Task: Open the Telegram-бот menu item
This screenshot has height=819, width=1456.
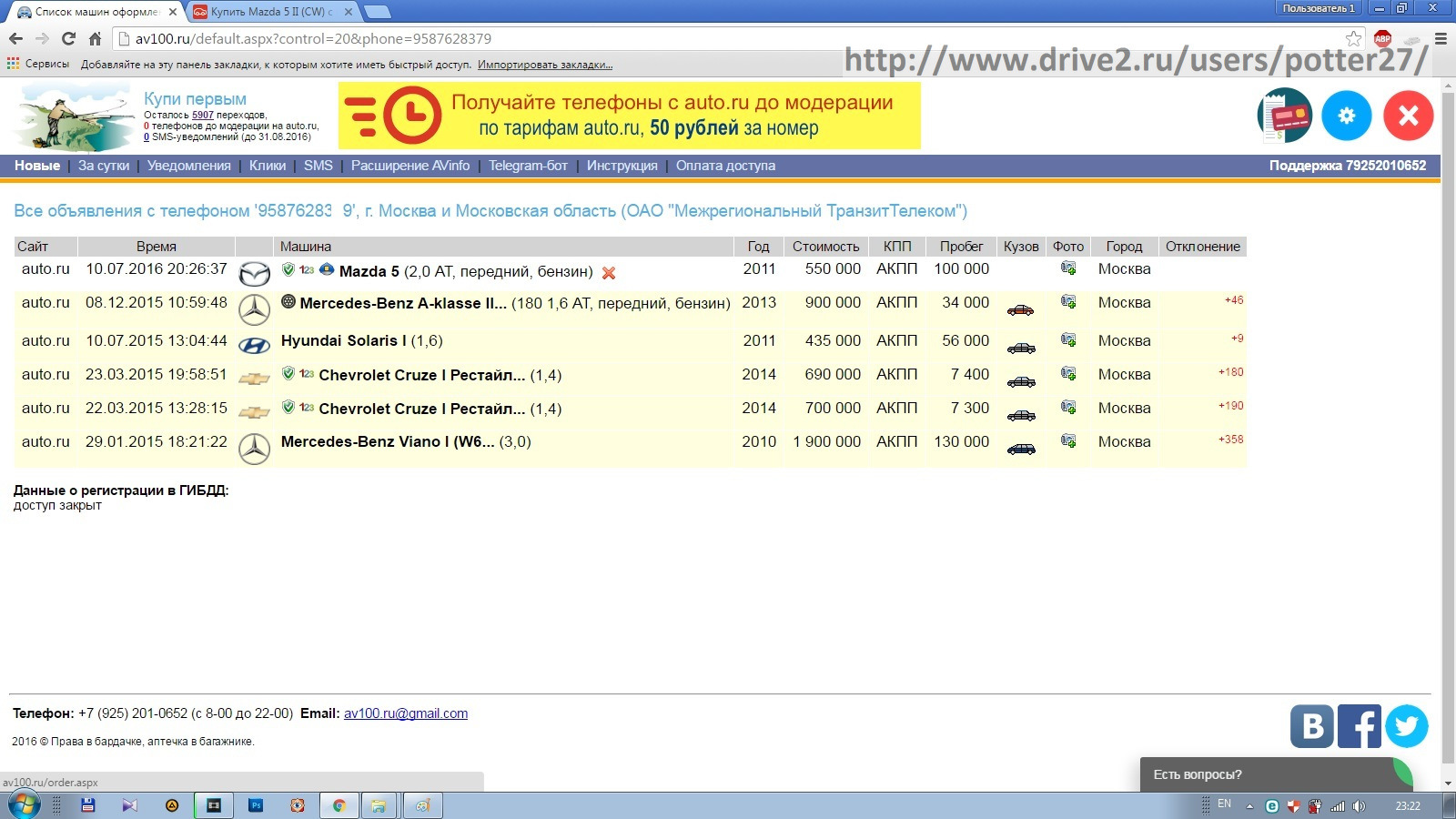Action: [528, 166]
